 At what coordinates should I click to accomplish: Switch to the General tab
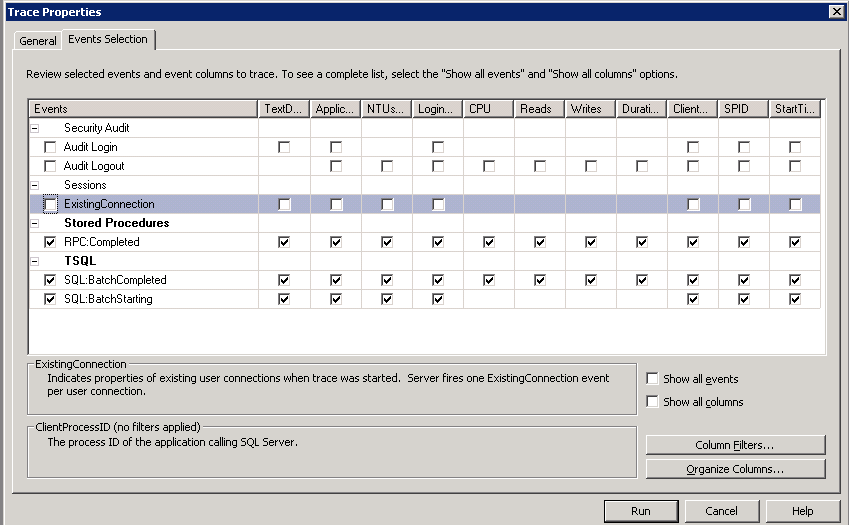[x=37, y=41]
